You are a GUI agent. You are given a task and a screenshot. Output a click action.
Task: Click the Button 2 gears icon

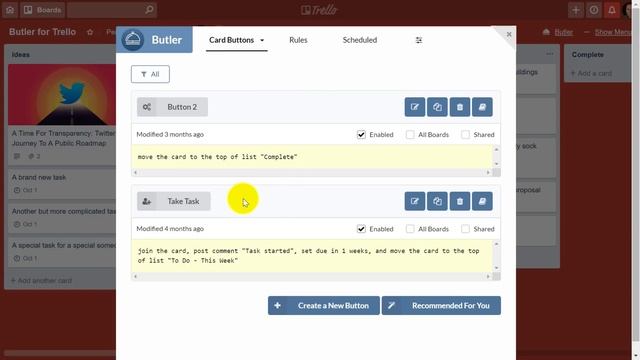[147, 107]
